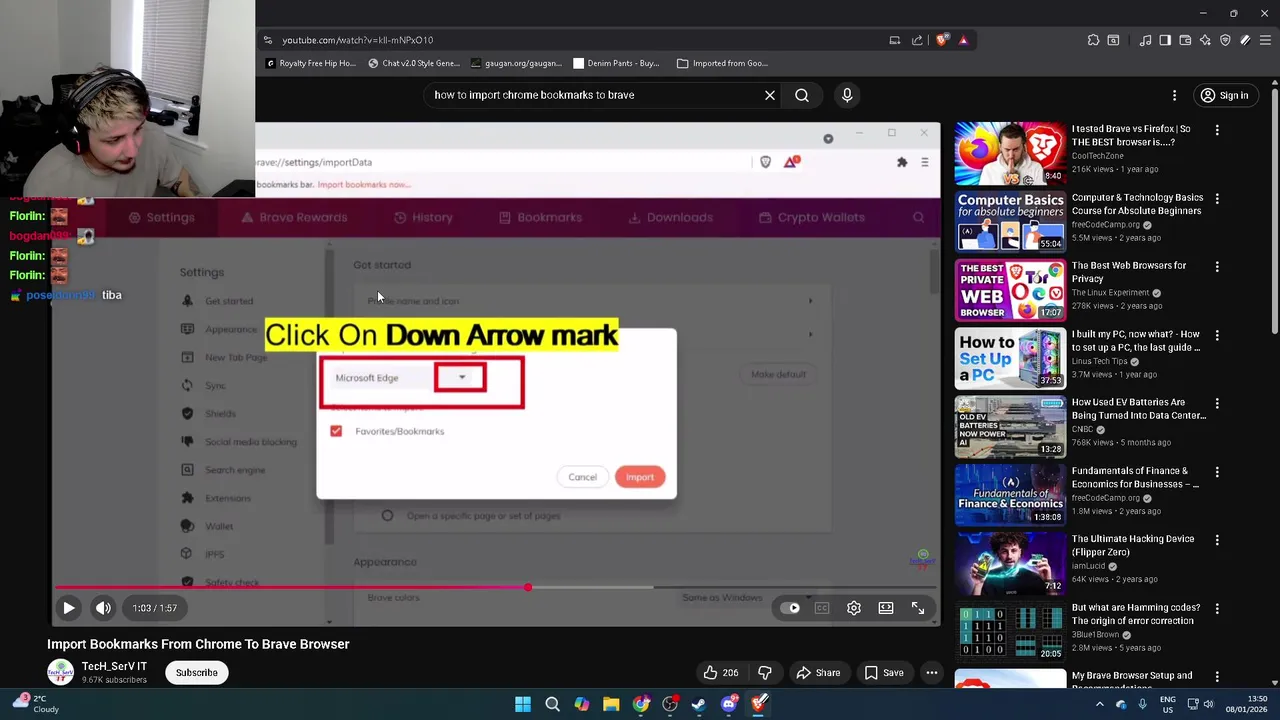
Task: Open YouTube settings three-dot menu near Sign in
Action: click(1174, 95)
